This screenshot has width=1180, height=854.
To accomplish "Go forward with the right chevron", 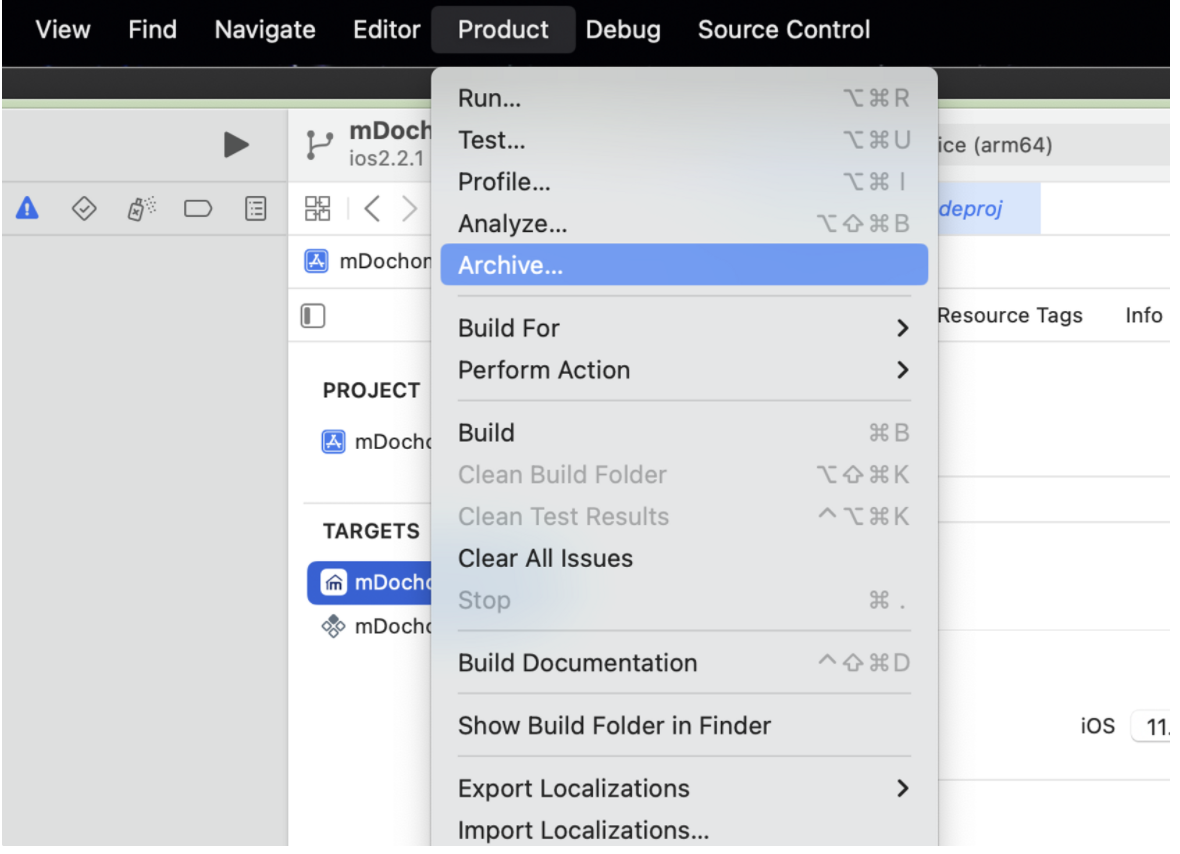I will click(409, 208).
